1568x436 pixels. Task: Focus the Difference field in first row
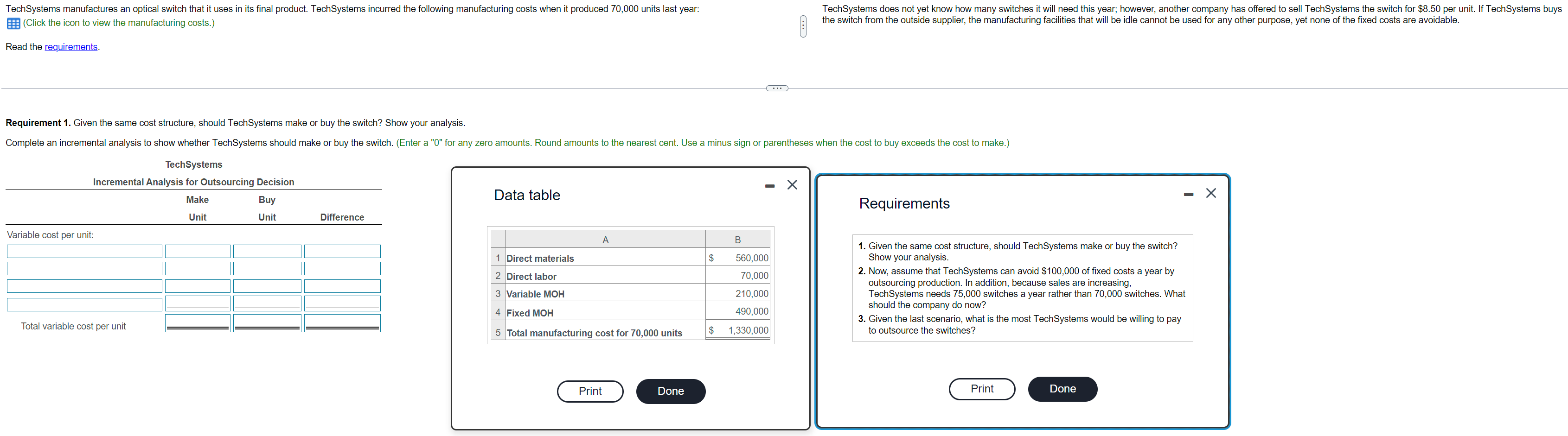click(343, 251)
